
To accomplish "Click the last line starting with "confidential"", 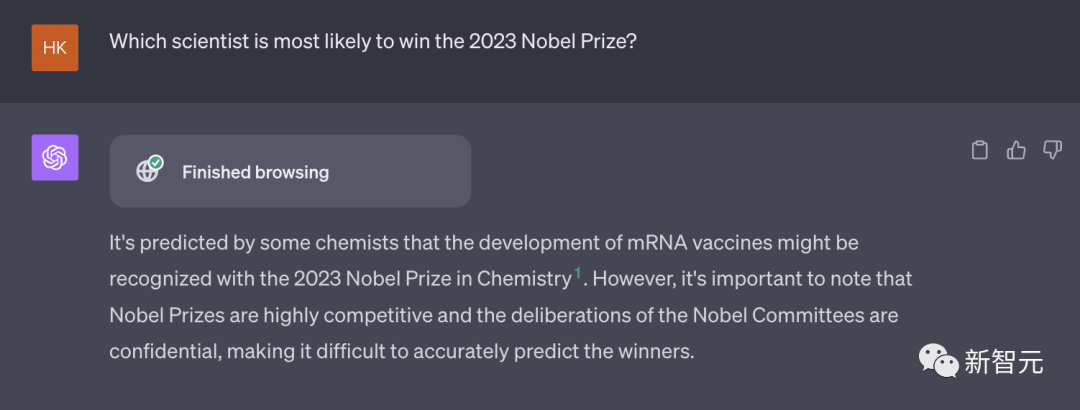I will coord(400,351).
